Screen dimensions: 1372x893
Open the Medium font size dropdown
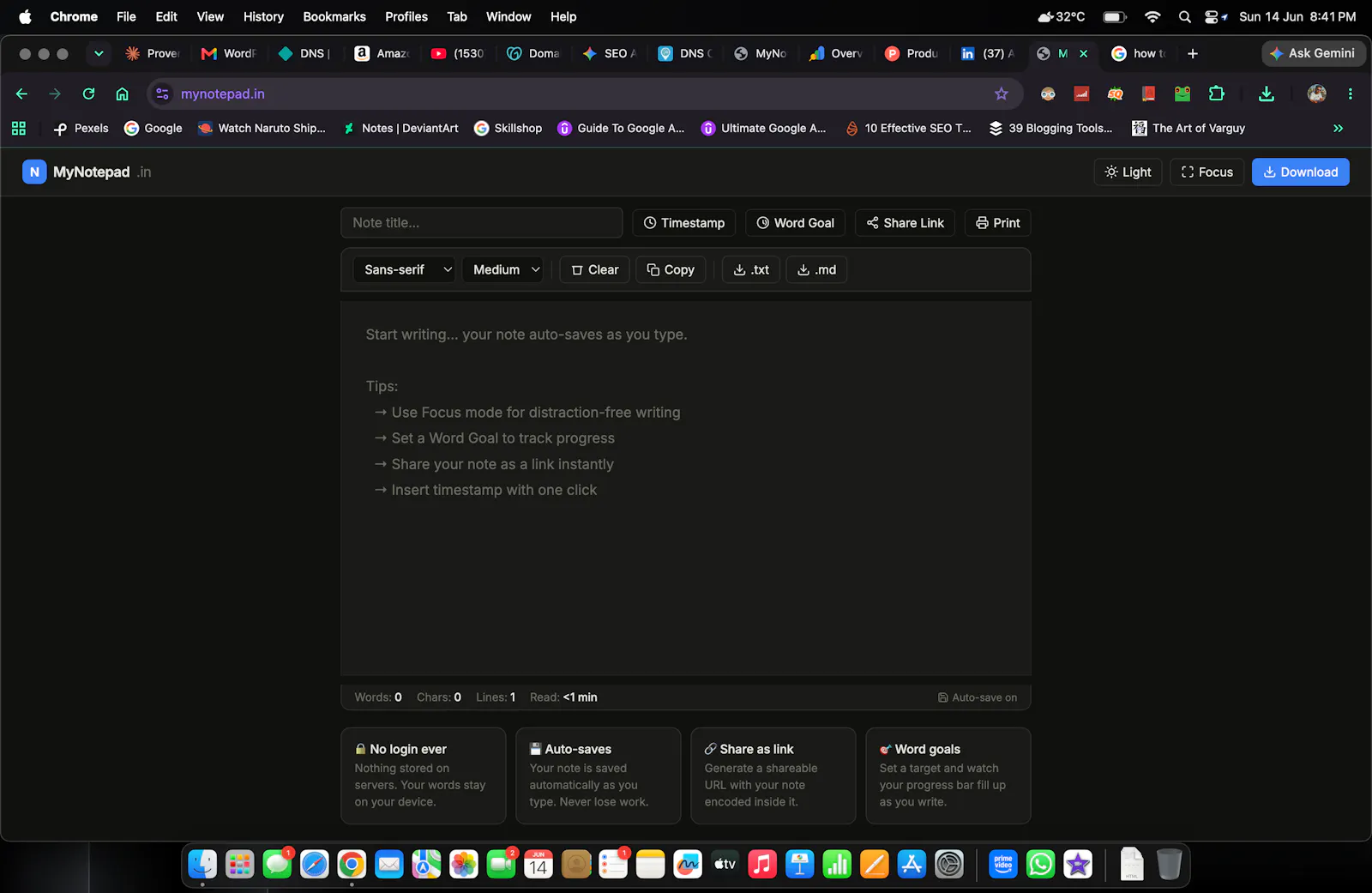point(502,269)
